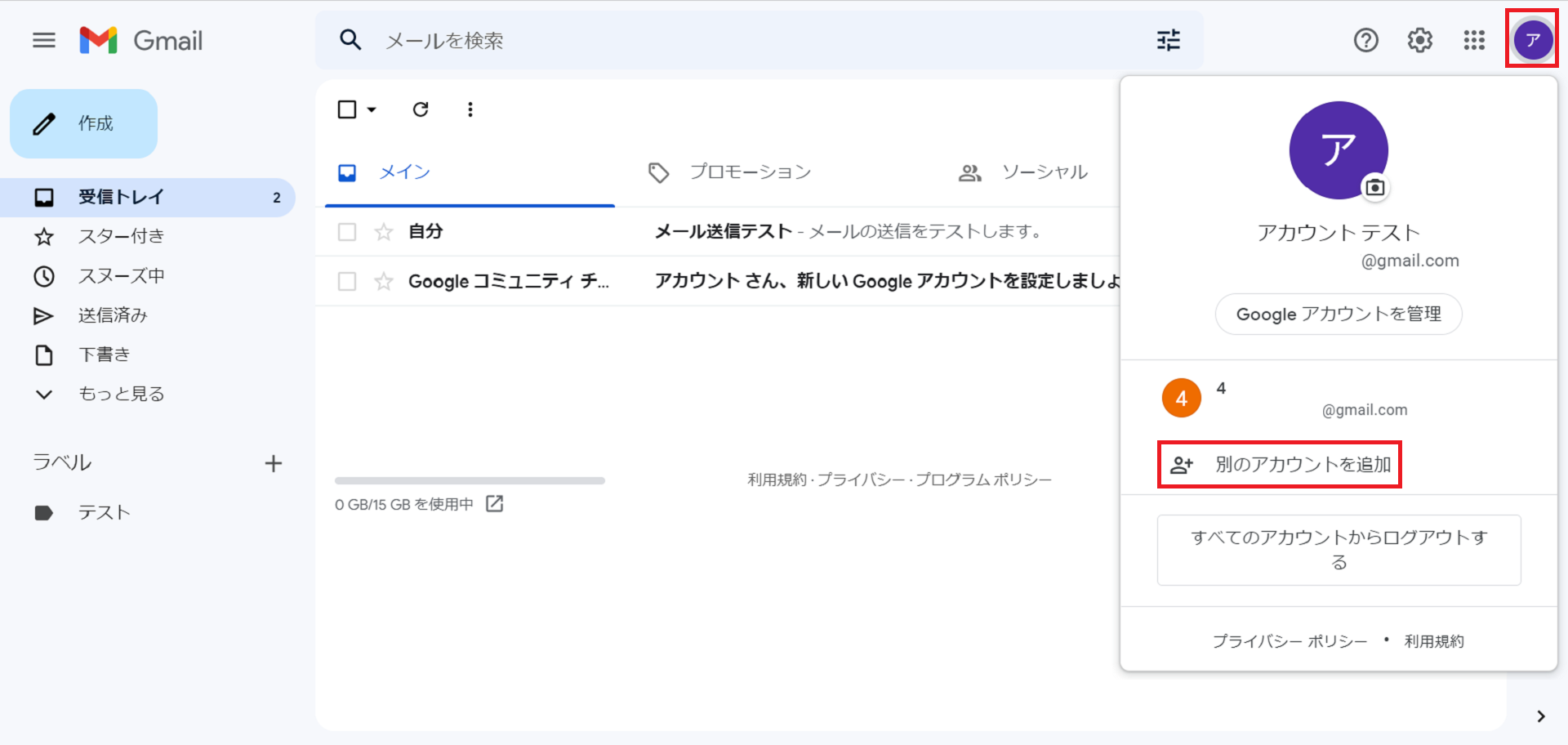Expand the side panel chevron at bottom right
Image resolution: width=1568 pixels, height=745 pixels.
click(x=1540, y=716)
